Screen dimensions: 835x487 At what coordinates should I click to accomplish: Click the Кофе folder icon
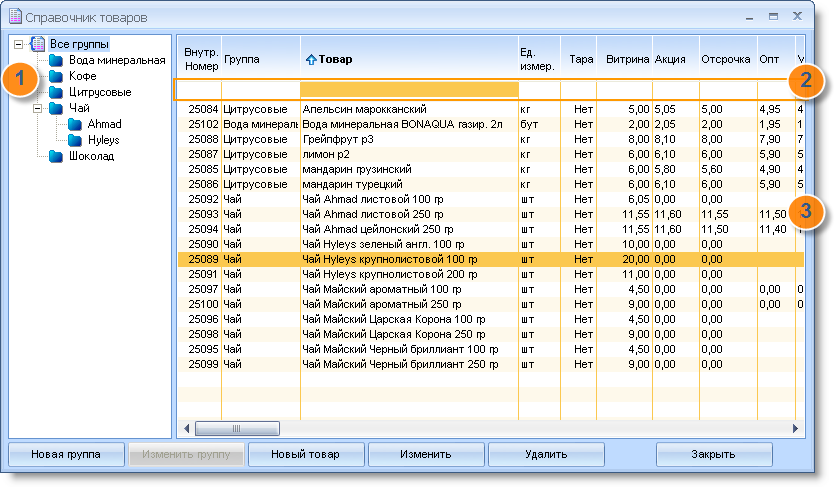(x=56, y=76)
